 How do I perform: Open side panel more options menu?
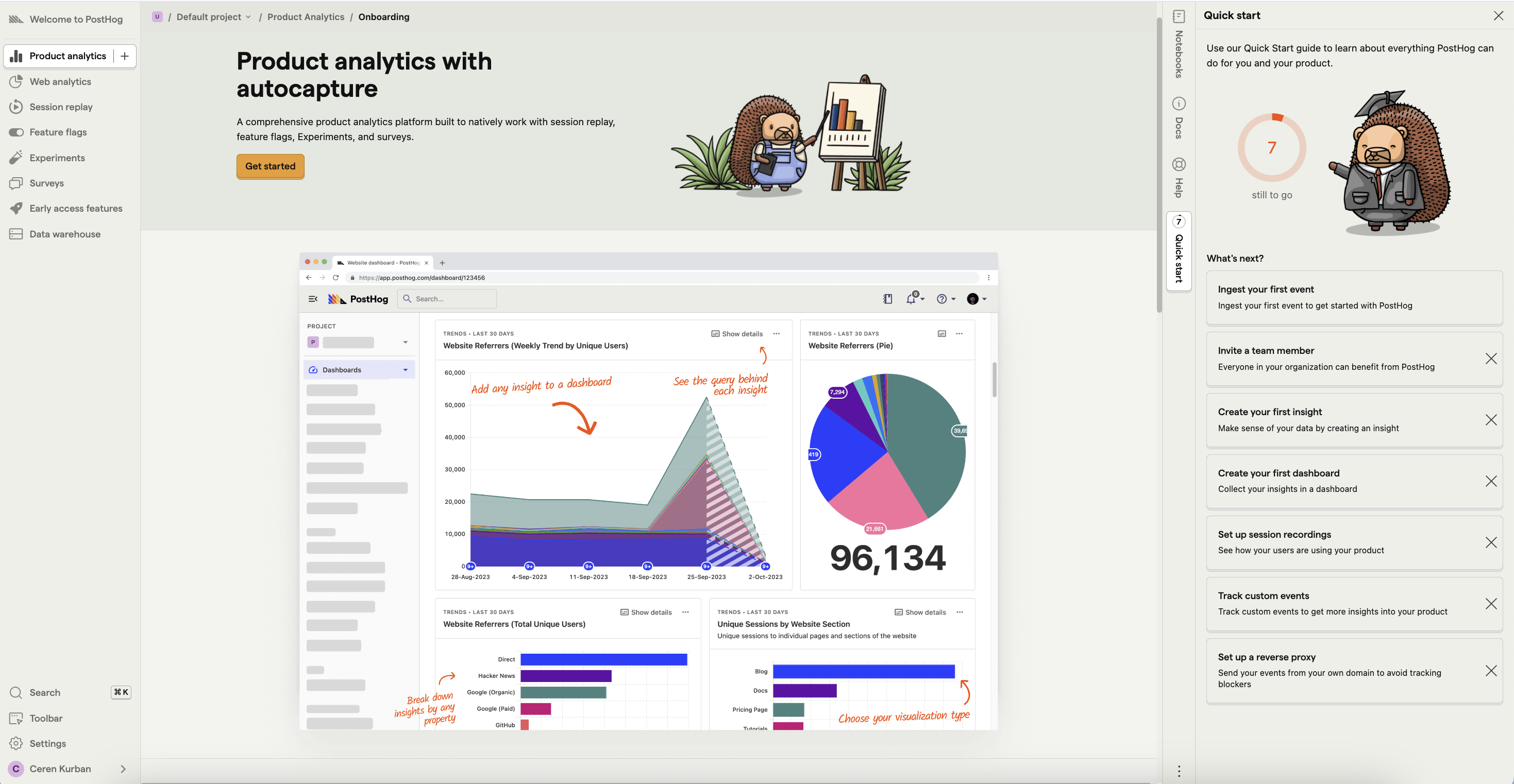(x=1179, y=771)
